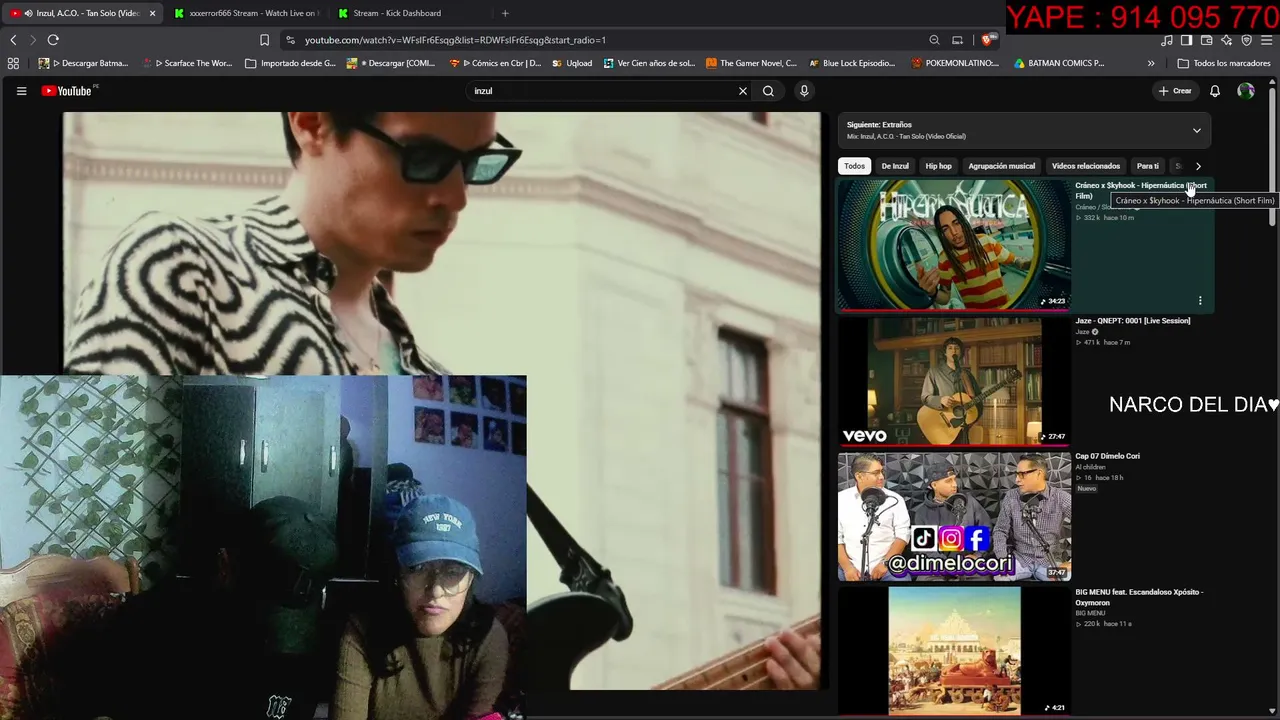Open the POKEMONLATINO bookmark

tap(955, 63)
